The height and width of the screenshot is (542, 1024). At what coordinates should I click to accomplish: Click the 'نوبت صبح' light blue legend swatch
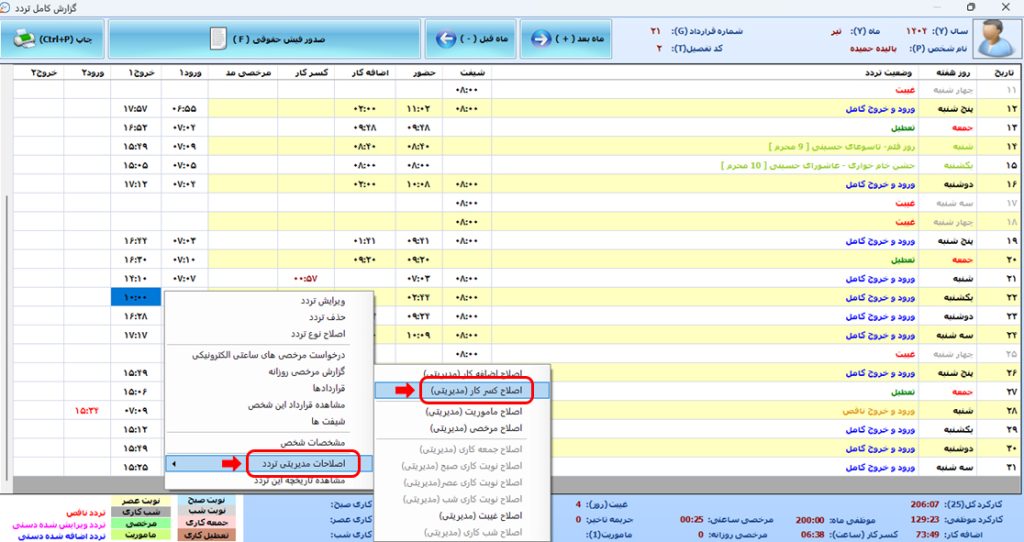click(x=208, y=498)
